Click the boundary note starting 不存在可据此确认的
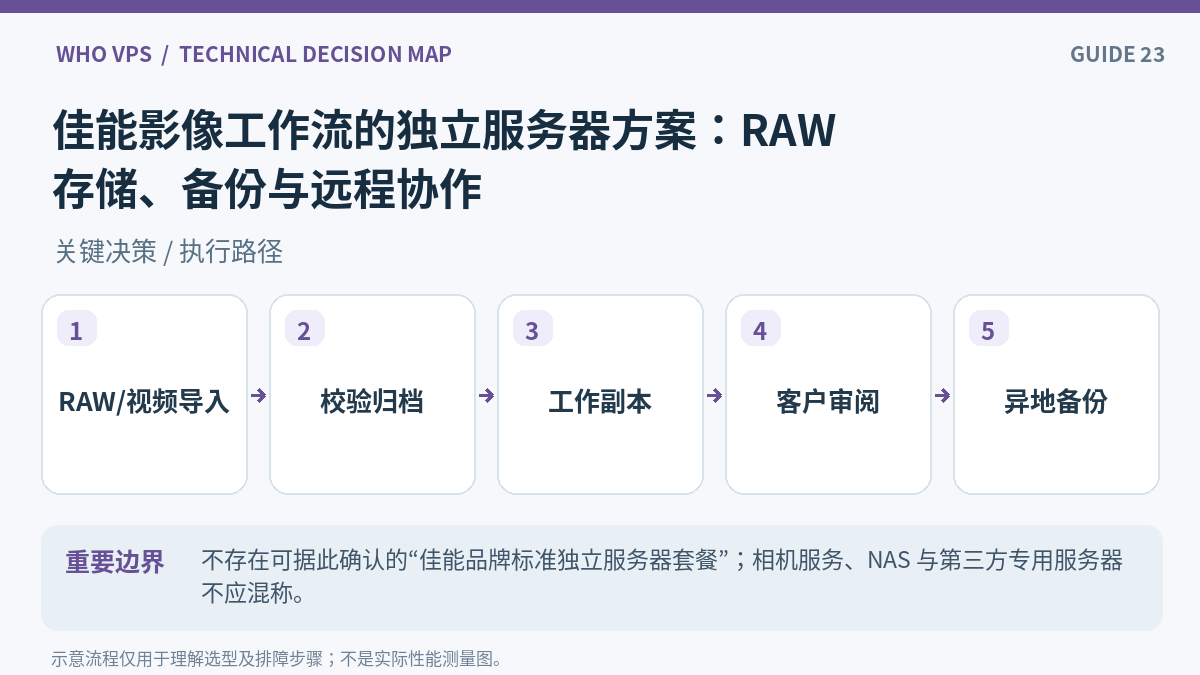Screen dimensions: 1200x675 [x=662, y=577]
